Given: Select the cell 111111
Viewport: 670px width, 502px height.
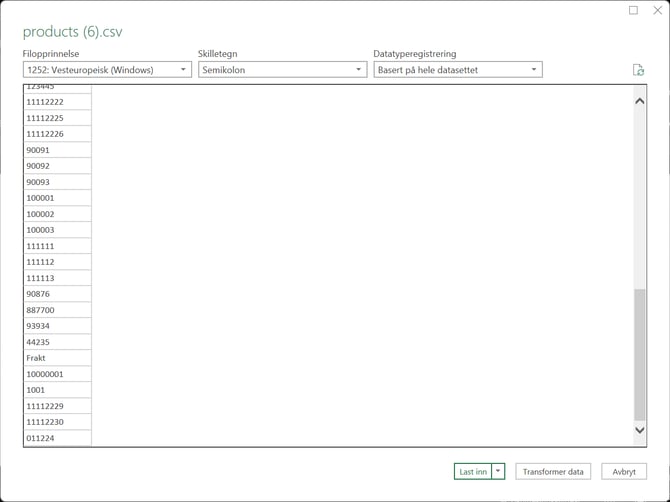Looking at the screenshot, I should click(58, 246).
